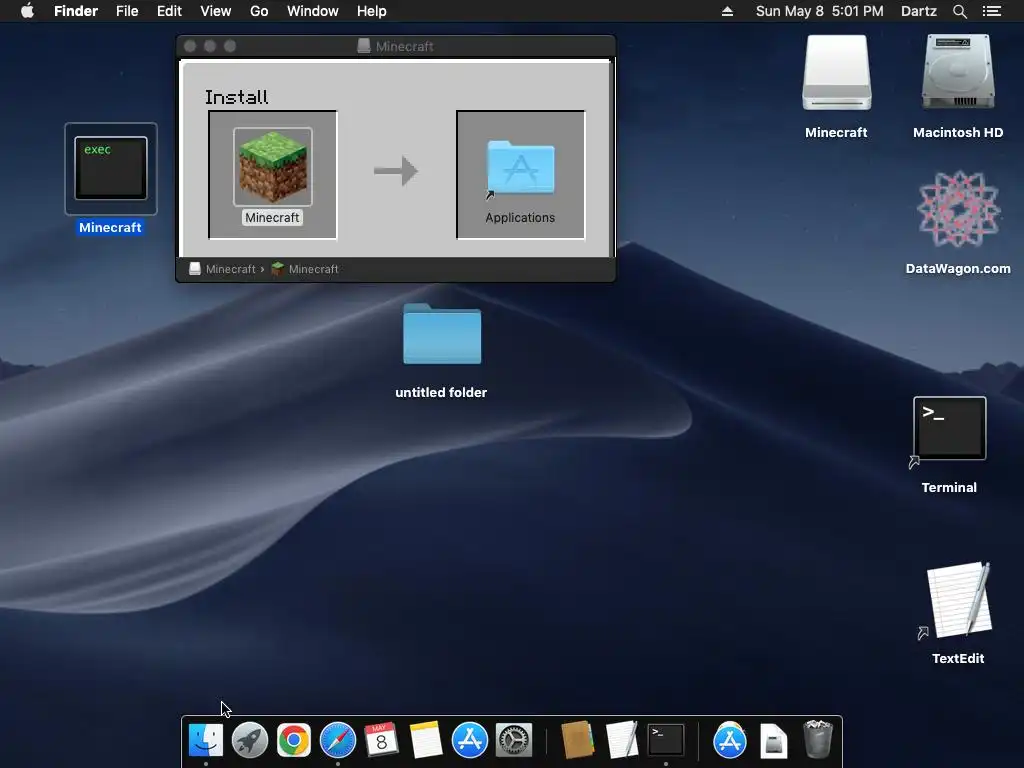Open the Applications folder stack in Dock
This screenshot has width=1024, height=768.
(x=729, y=741)
